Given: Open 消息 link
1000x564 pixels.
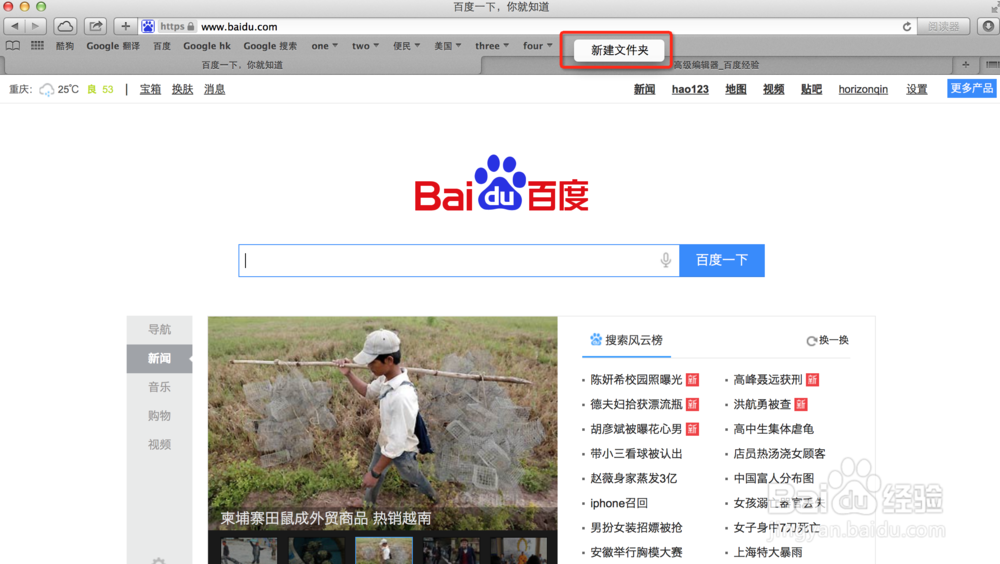Looking at the screenshot, I should tap(214, 89).
